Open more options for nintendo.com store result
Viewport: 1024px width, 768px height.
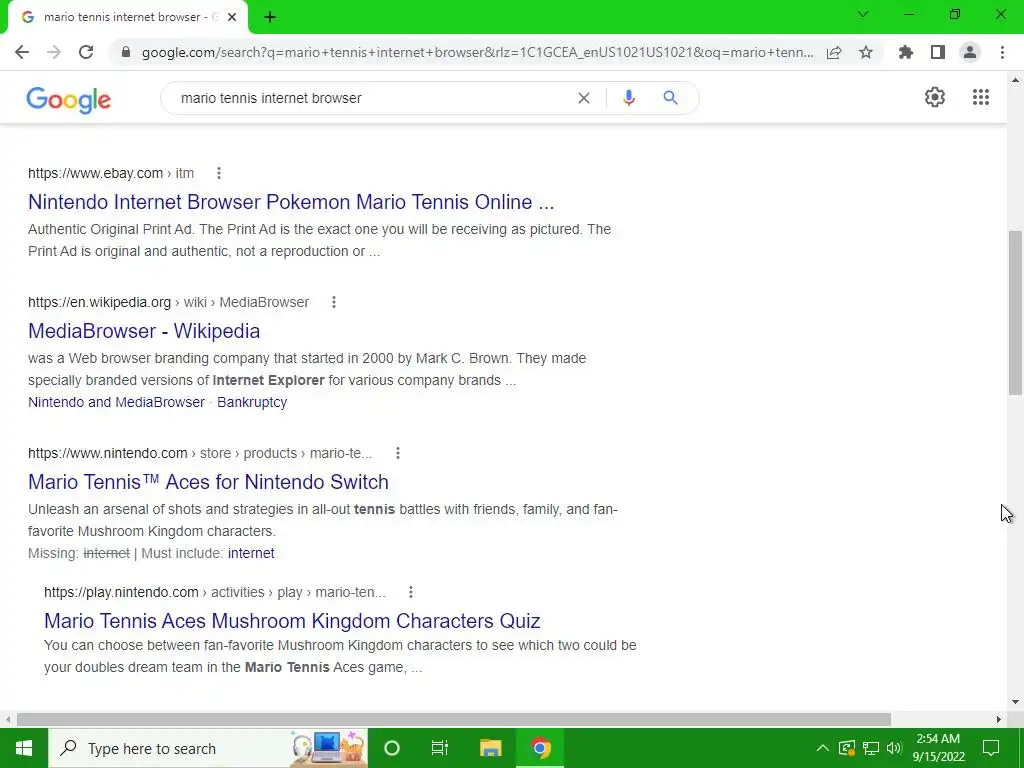click(x=398, y=453)
